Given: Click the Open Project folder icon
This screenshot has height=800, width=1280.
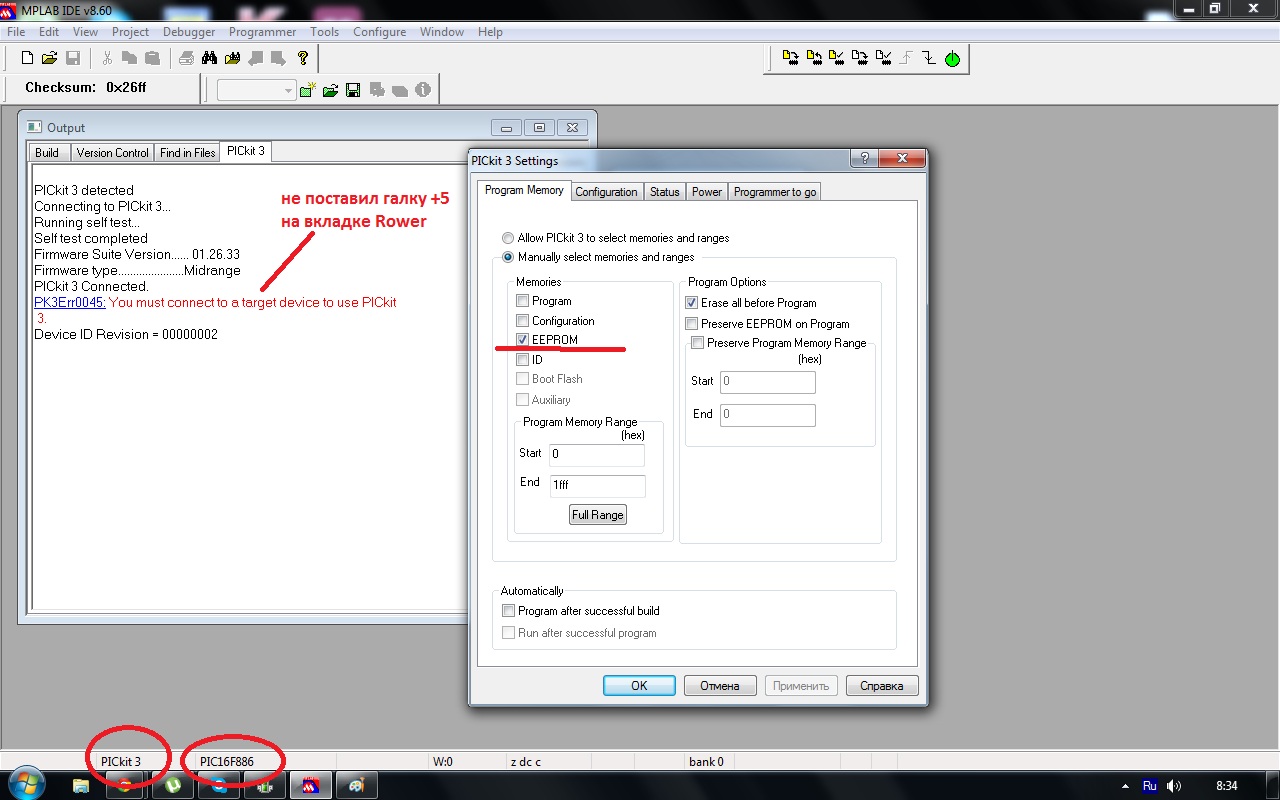Looking at the screenshot, I should (330, 90).
